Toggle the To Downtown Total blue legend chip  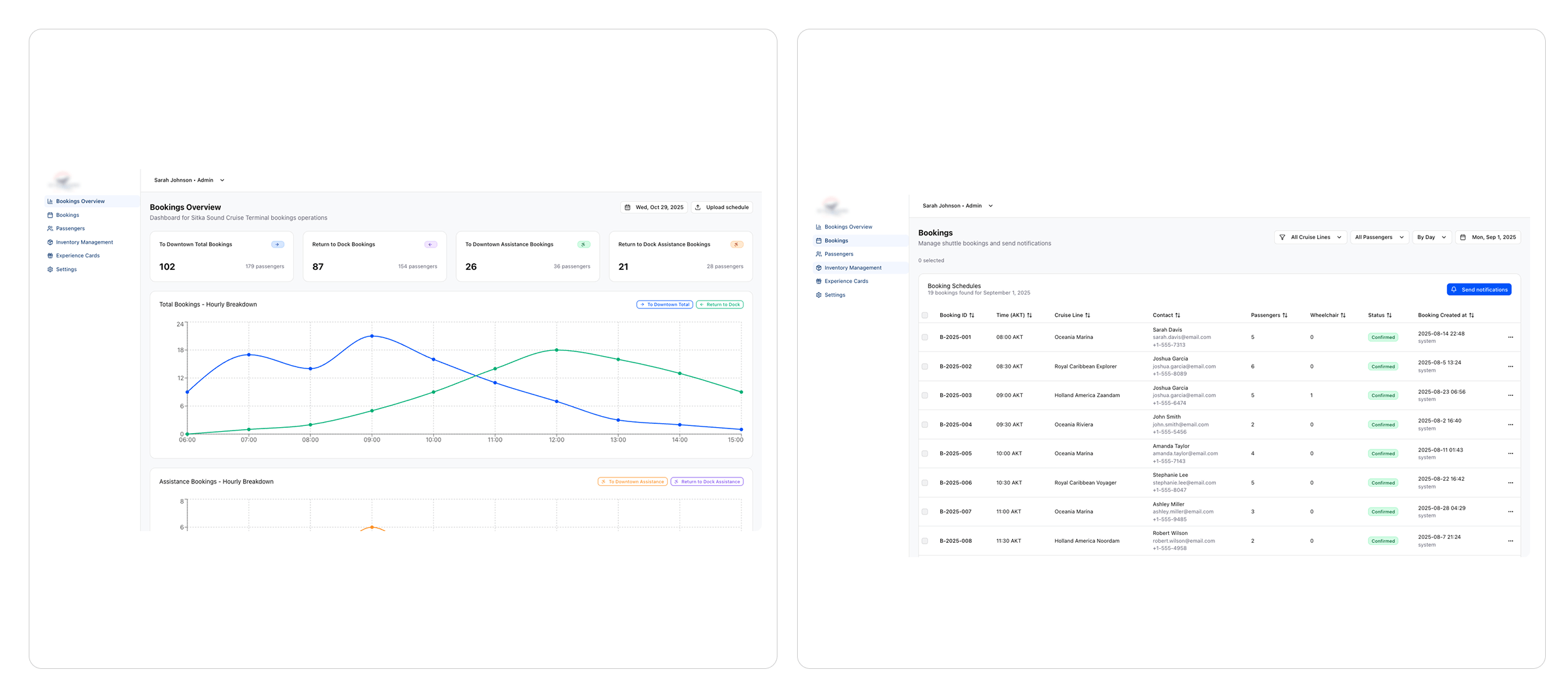[x=664, y=304]
